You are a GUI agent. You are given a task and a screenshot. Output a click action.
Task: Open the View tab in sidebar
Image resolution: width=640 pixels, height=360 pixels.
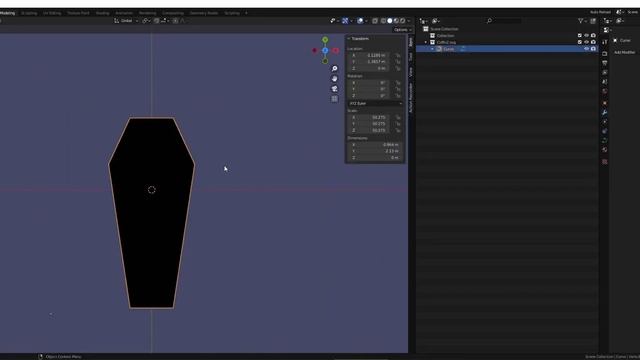[411, 72]
